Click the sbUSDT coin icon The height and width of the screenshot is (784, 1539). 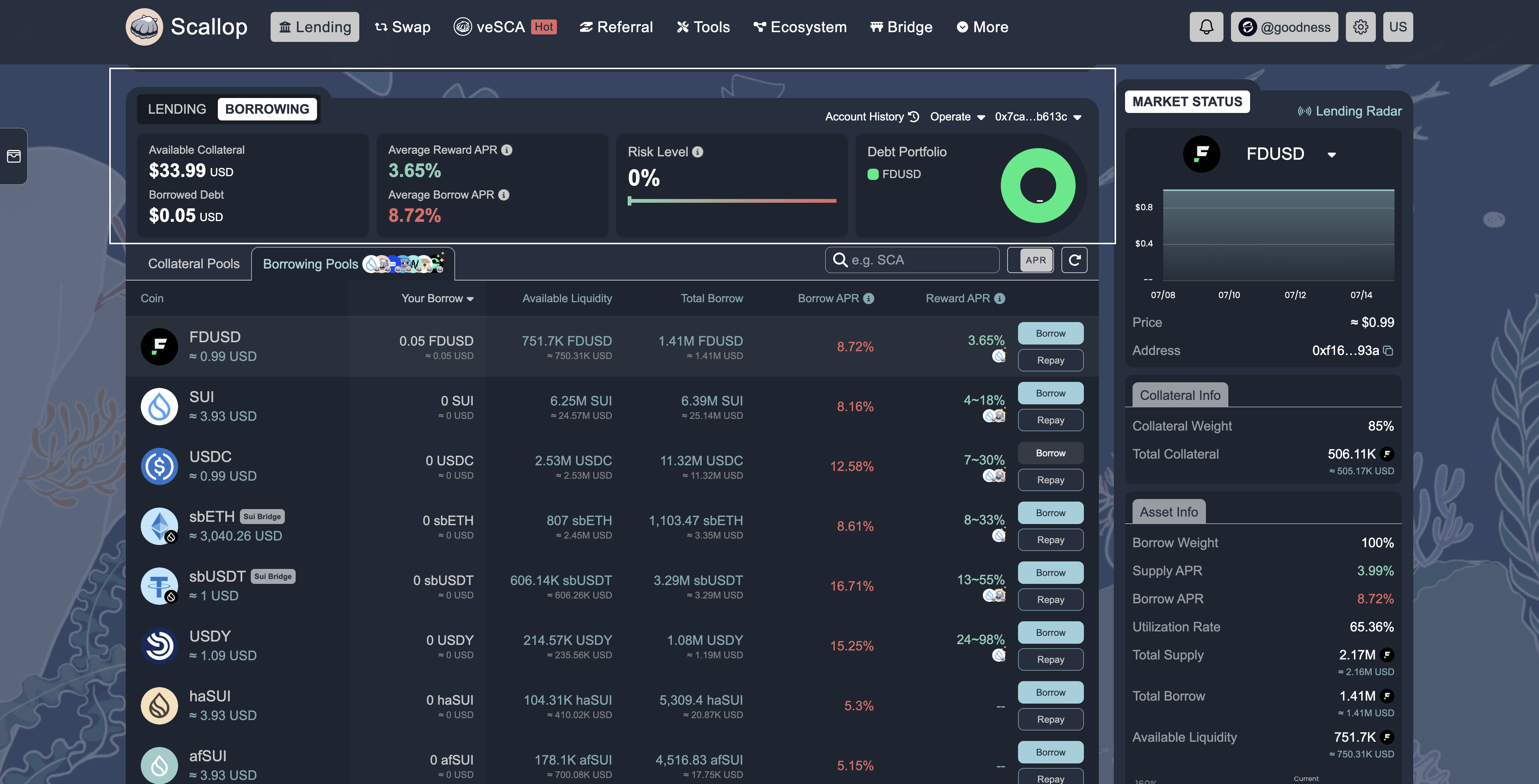(159, 586)
